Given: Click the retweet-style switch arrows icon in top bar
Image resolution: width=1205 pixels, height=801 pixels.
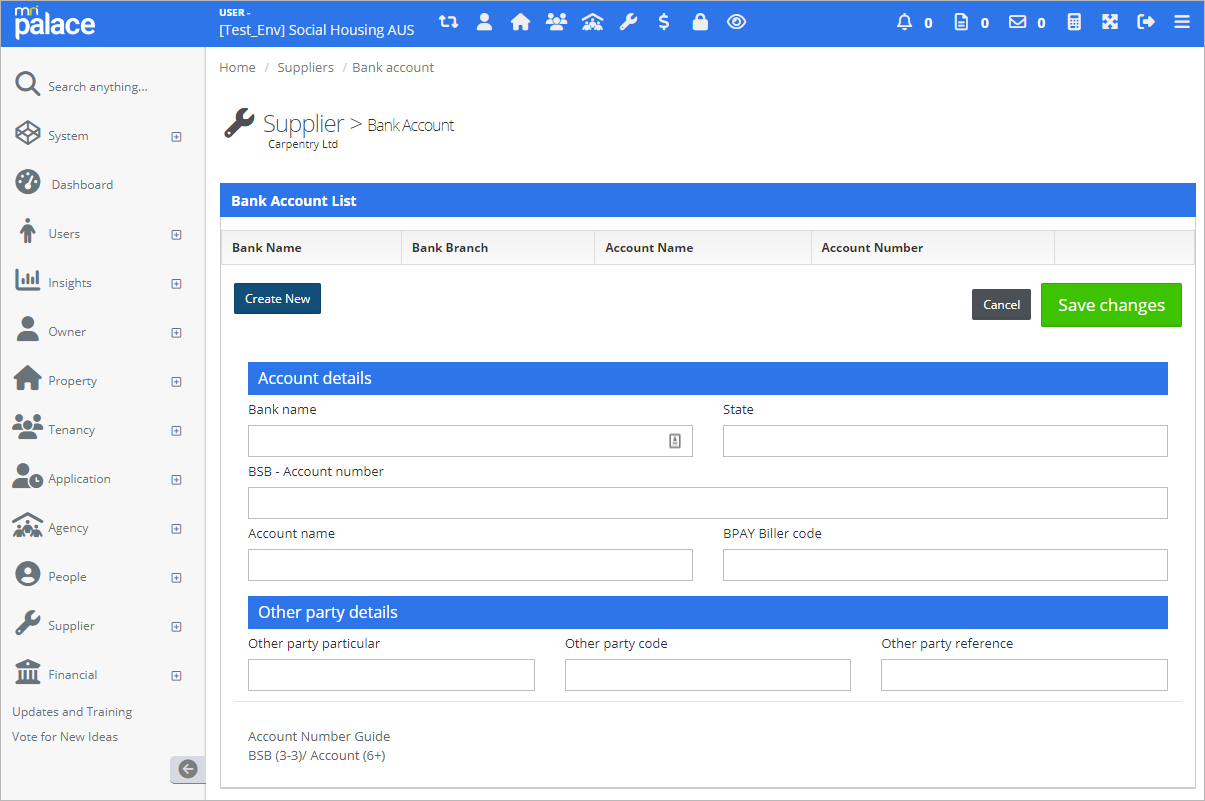Looking at the screenshot, I should tap(448, 22).
